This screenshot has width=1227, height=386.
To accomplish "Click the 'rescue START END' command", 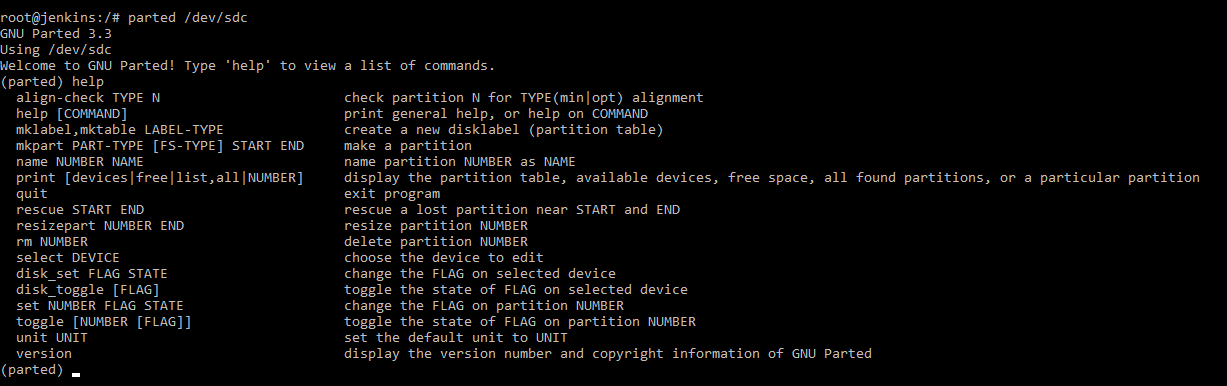I will (x=80, y=210).
